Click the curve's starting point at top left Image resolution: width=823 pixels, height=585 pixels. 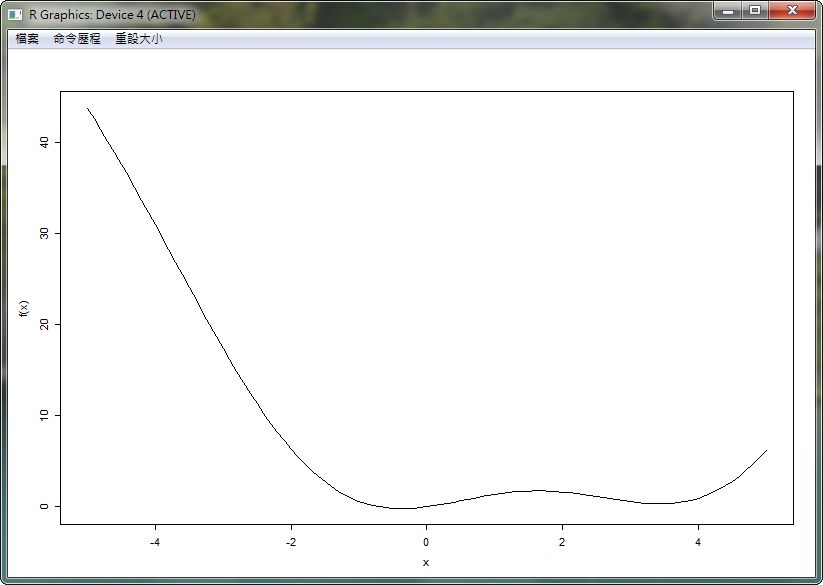pyautogui.click(x=88, y=108)
